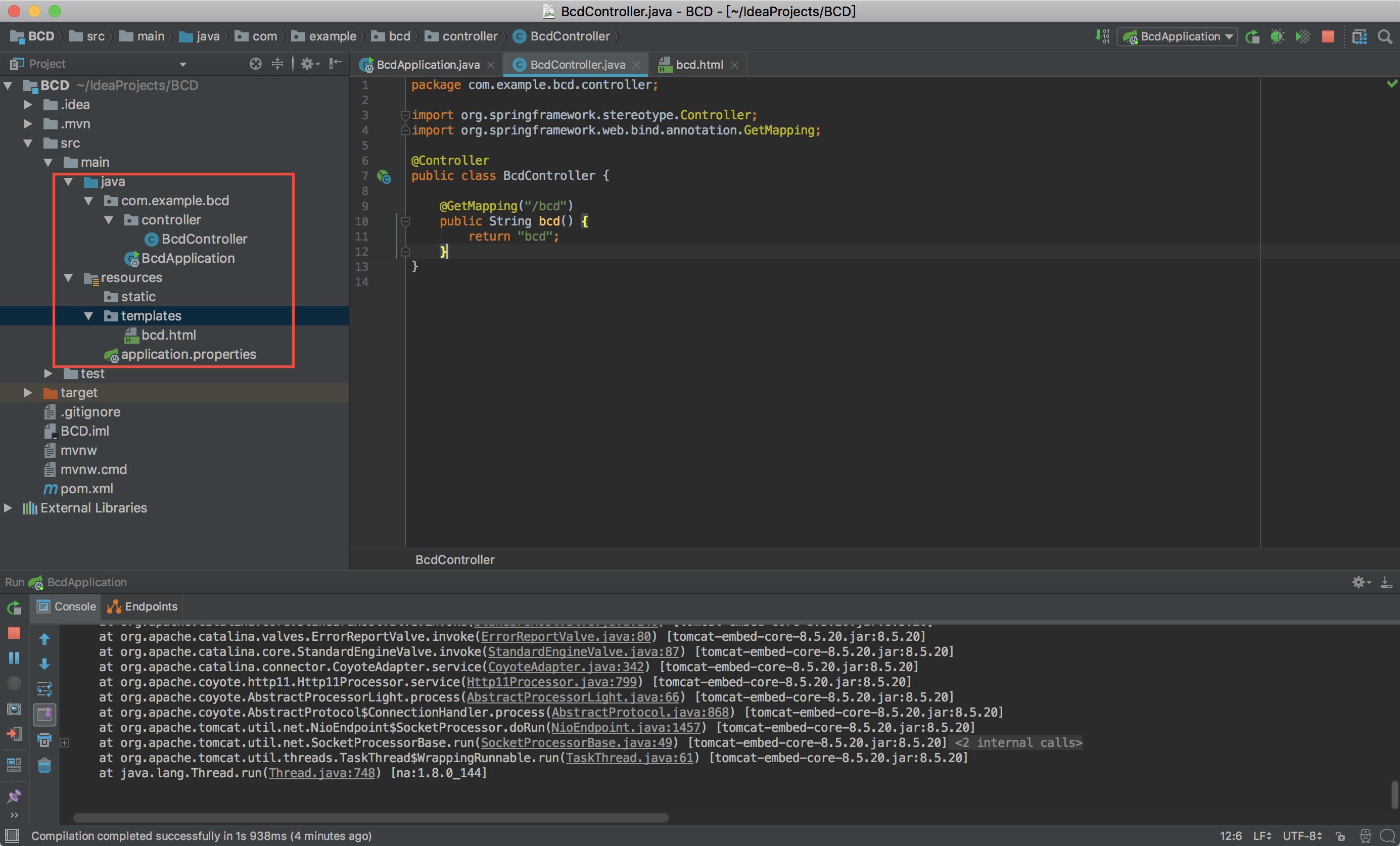
Task: Toggle Soft-Wrap in the console
Action: 44,689
